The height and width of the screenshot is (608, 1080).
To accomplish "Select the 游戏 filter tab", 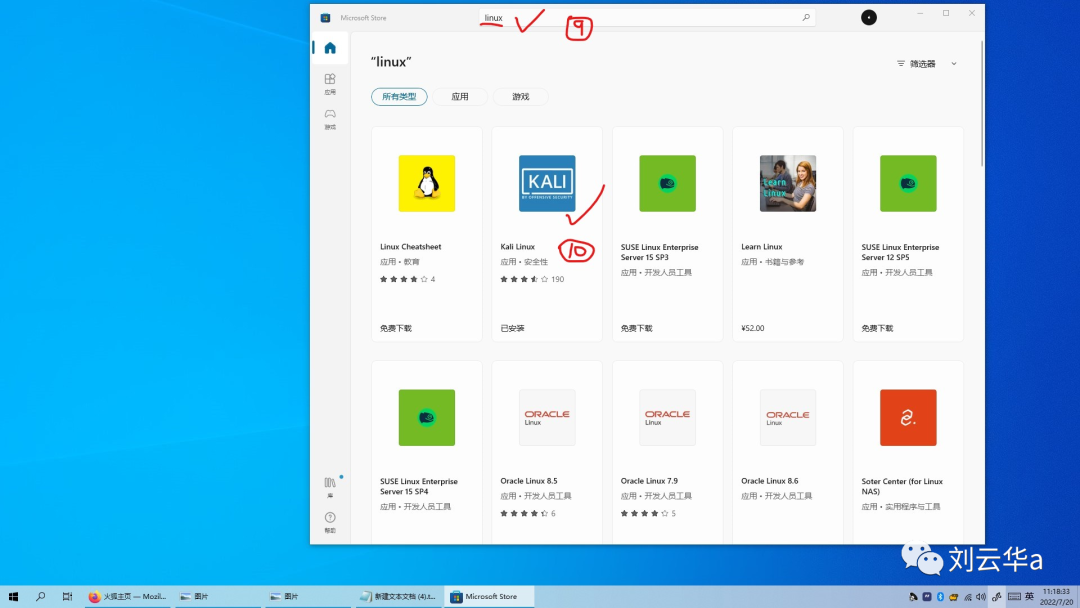I will [520, 96].
